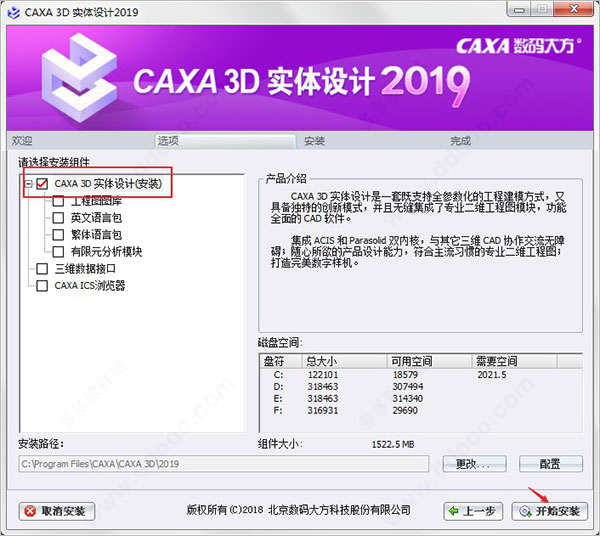Select the 工程图图库 tree label

[x=96, y=201]
